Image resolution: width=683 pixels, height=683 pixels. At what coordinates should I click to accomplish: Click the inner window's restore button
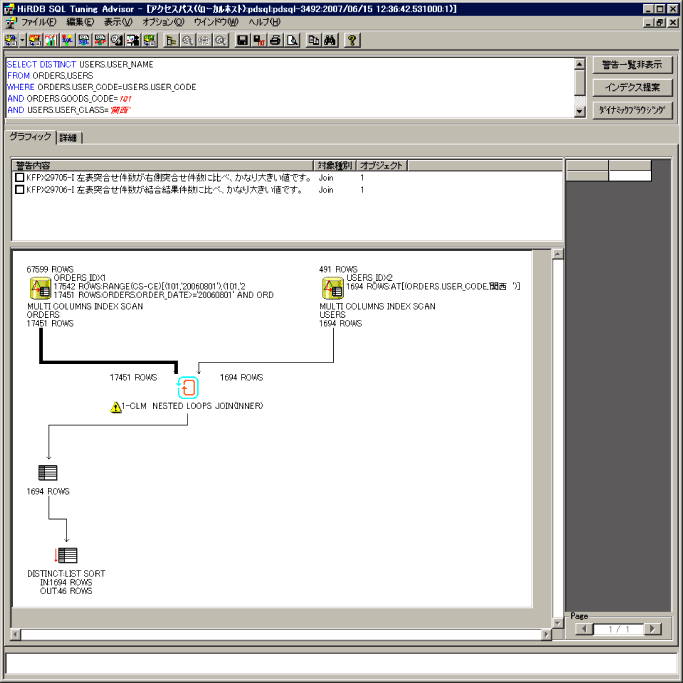[x=660, y=22]
